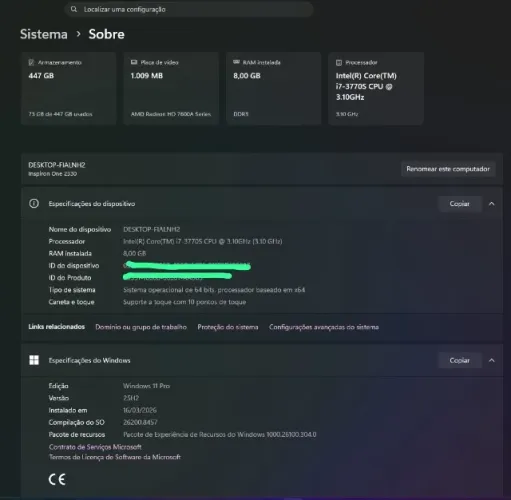Click the 'Sobre' page title

107,34
